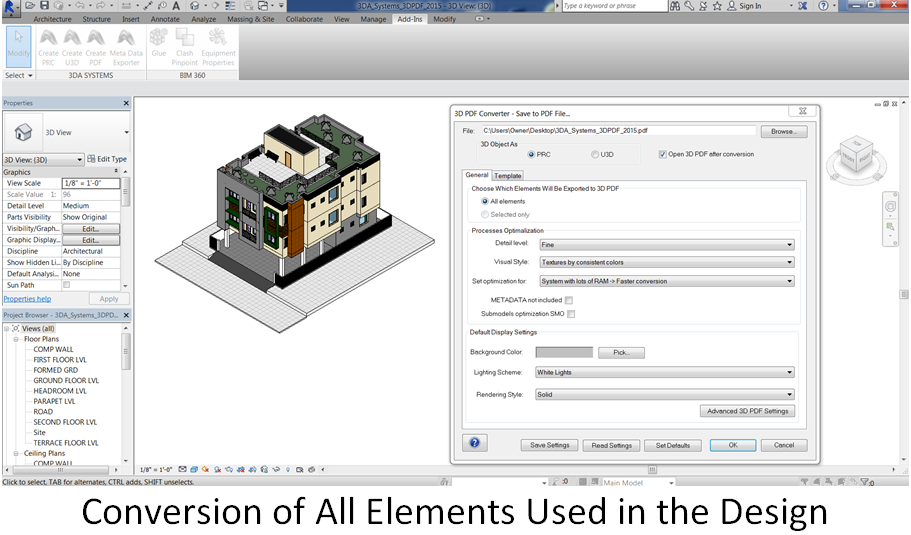The height and width of the screenshot is (535, 911).
Task: Click the Browse... button
Action: coord(784,132)
